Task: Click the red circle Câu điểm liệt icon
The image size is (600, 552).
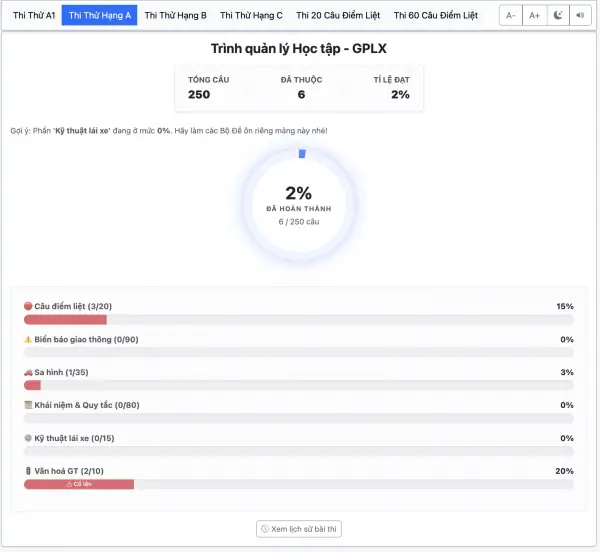Action: point(28,306)
